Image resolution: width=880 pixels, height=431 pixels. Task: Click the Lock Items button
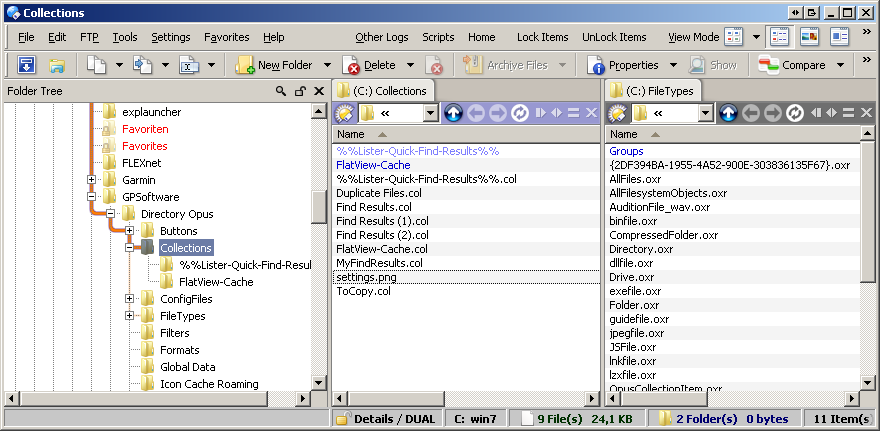(543, 37)
